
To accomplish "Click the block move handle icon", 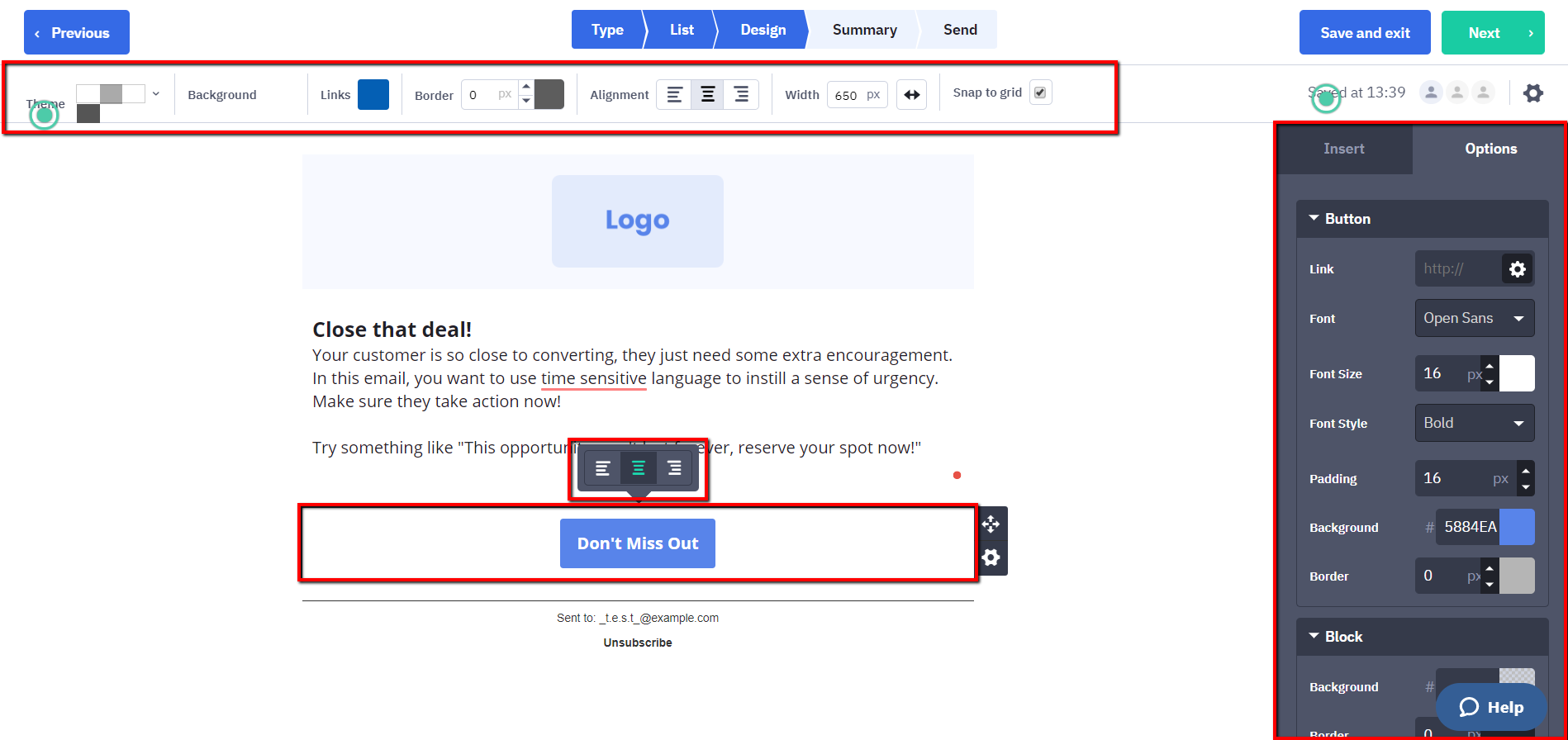I will click(x=991, y=524).
